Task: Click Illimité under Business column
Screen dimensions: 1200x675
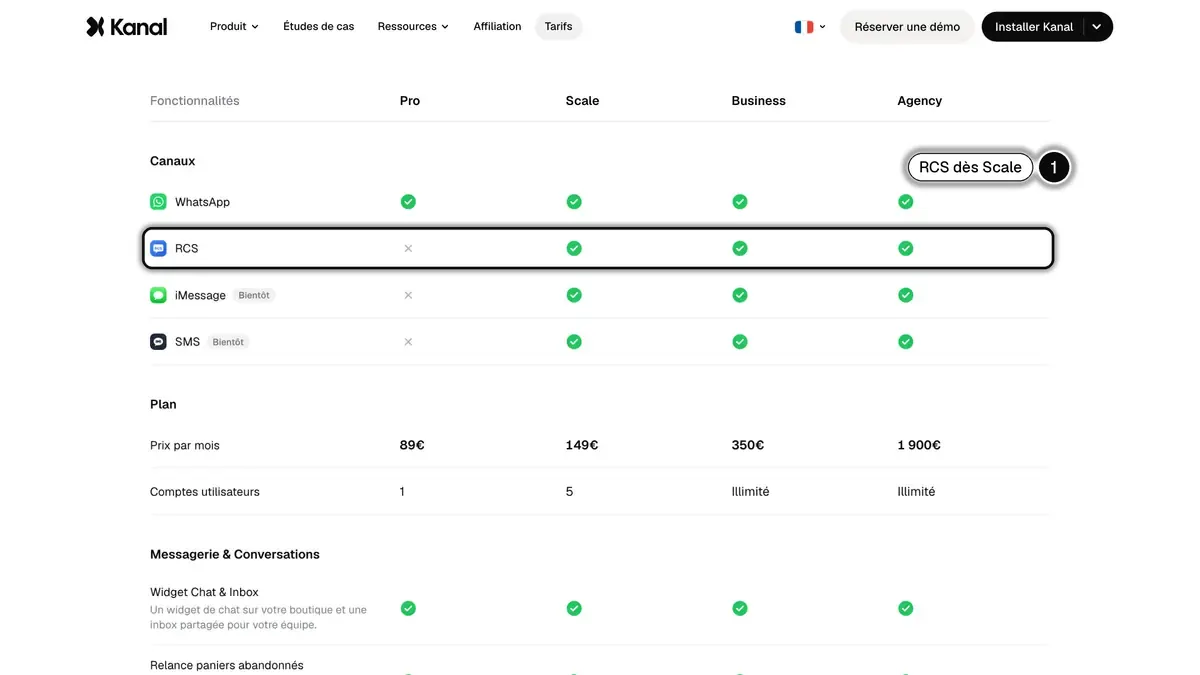Action: click(751, 492)
